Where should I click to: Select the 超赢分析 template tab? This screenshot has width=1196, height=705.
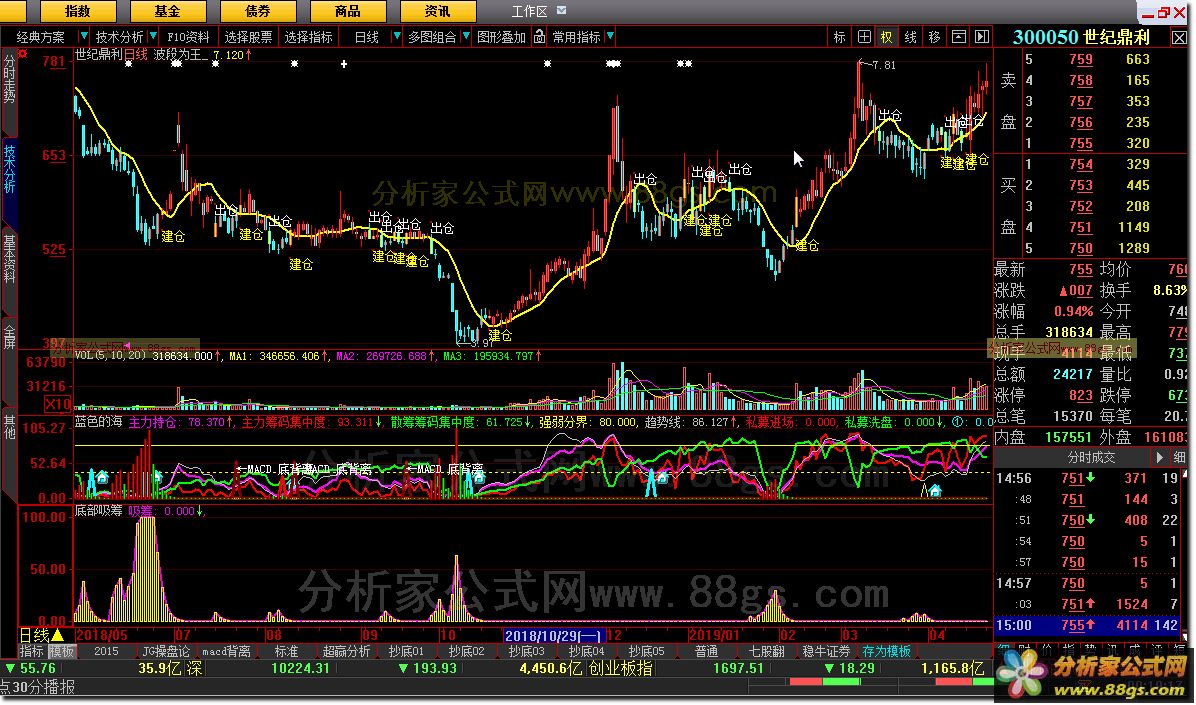tap(346, 652)
